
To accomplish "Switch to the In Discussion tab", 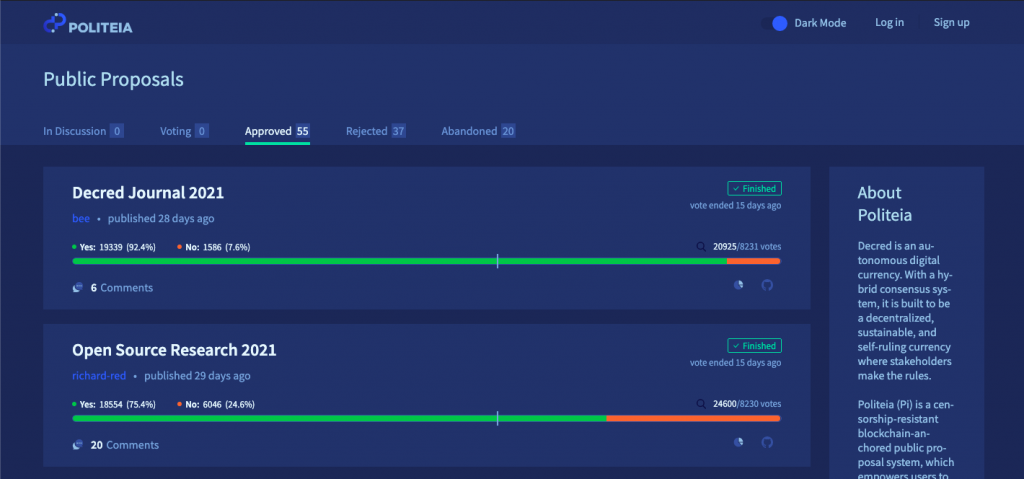I will tap(84, 131).
